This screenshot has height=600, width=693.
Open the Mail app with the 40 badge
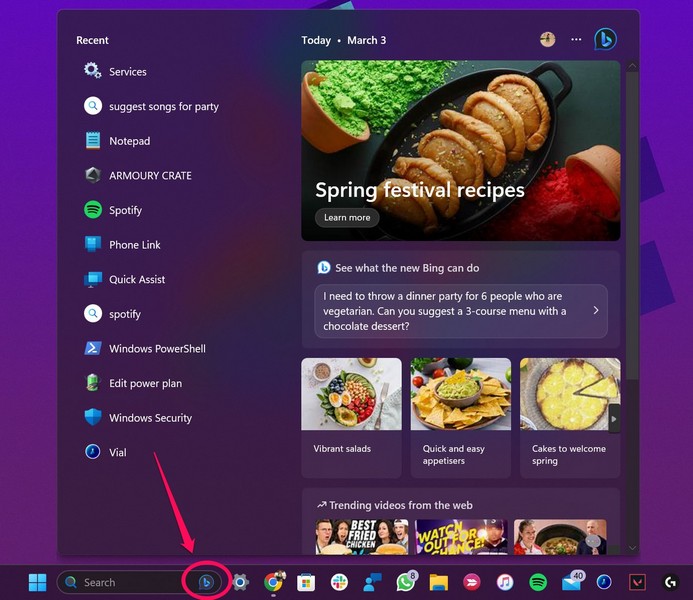[573, 581]
